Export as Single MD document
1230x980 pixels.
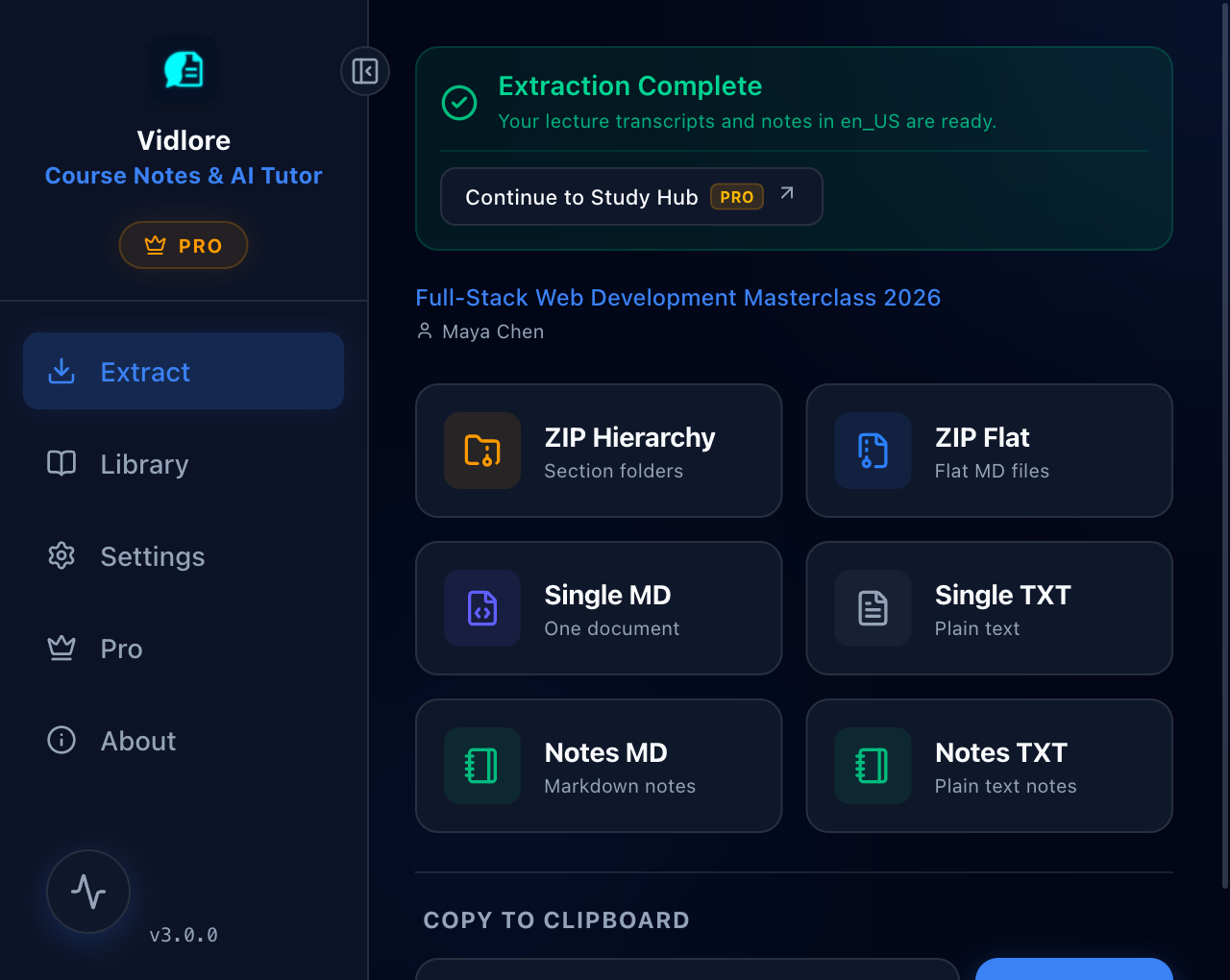[x=599, y=608]
